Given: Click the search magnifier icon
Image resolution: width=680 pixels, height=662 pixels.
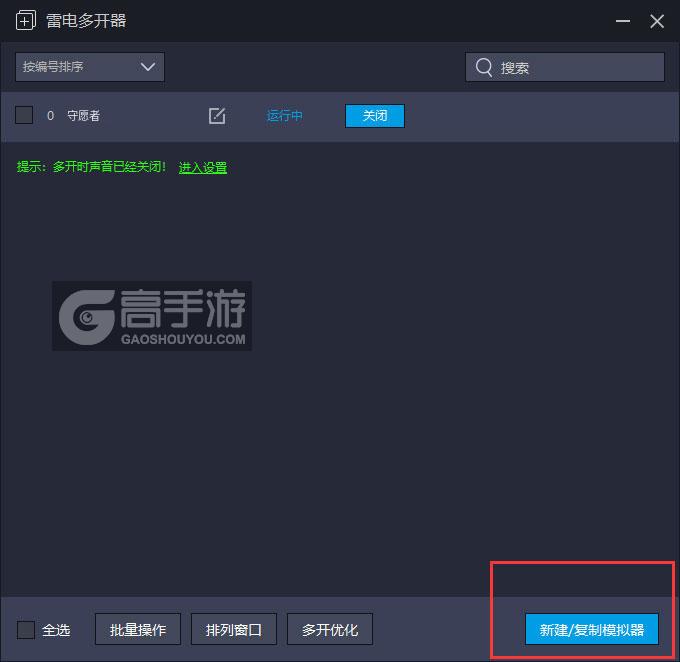Looking at the screenshot, I should click(x=484, y=67).
